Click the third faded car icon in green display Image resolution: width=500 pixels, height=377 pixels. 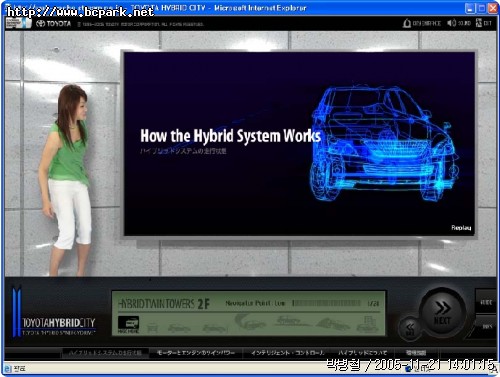[x=179, y=328]
